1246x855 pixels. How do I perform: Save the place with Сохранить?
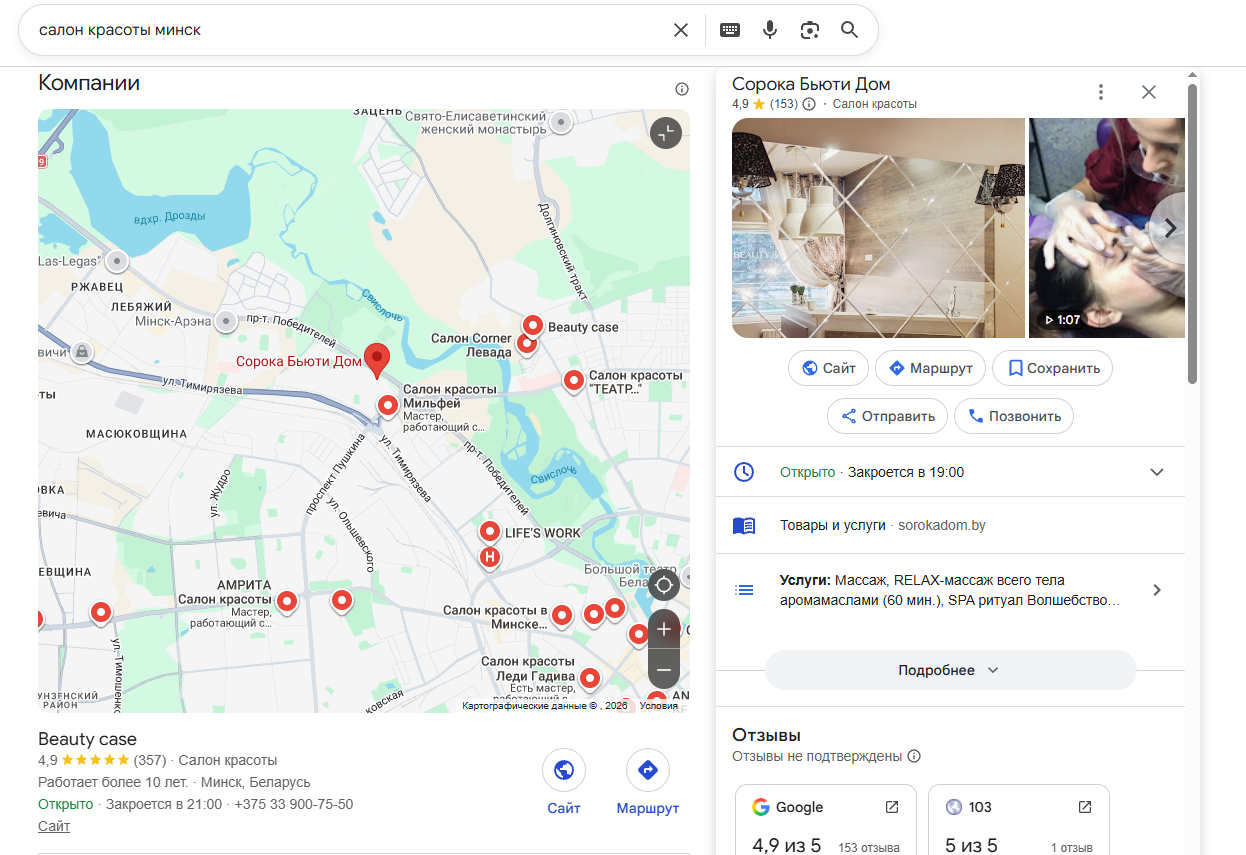click(1052, 368)
